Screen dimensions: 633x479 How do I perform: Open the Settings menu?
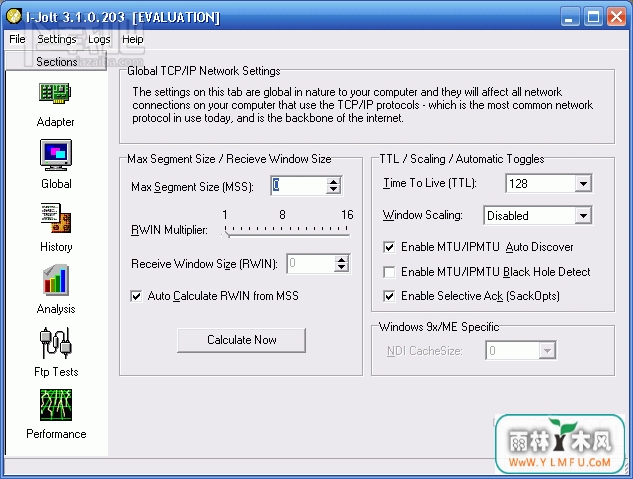tap(57, 39)
